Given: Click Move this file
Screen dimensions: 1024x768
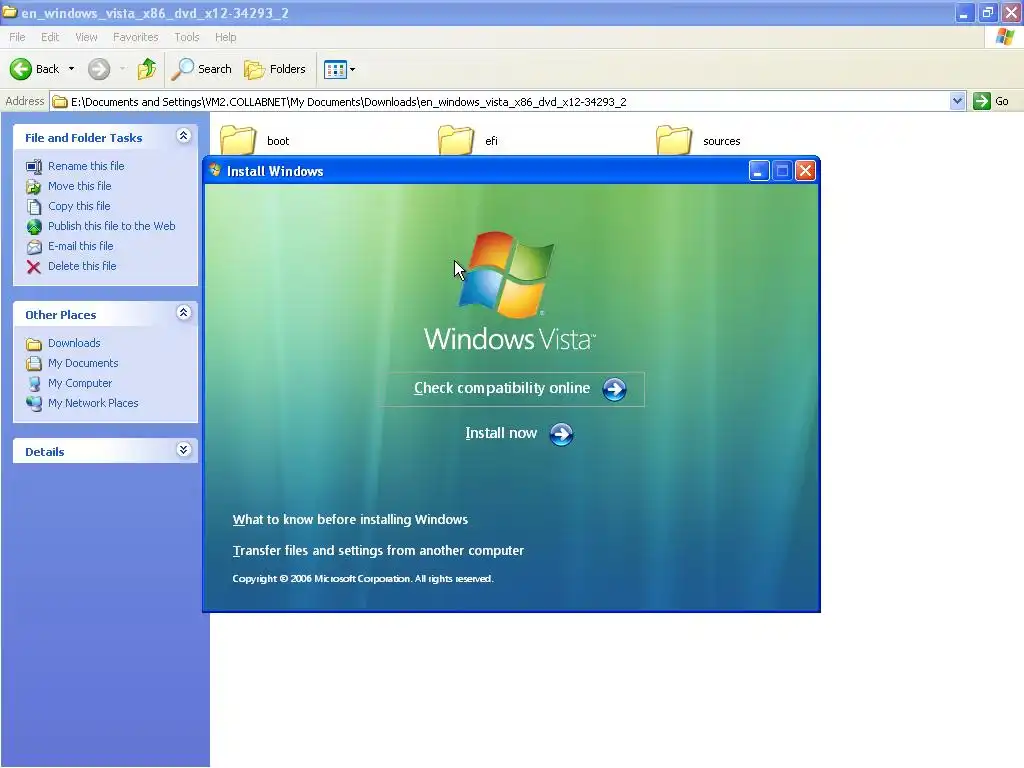Looking at the screenshot, I should (80, 186).
